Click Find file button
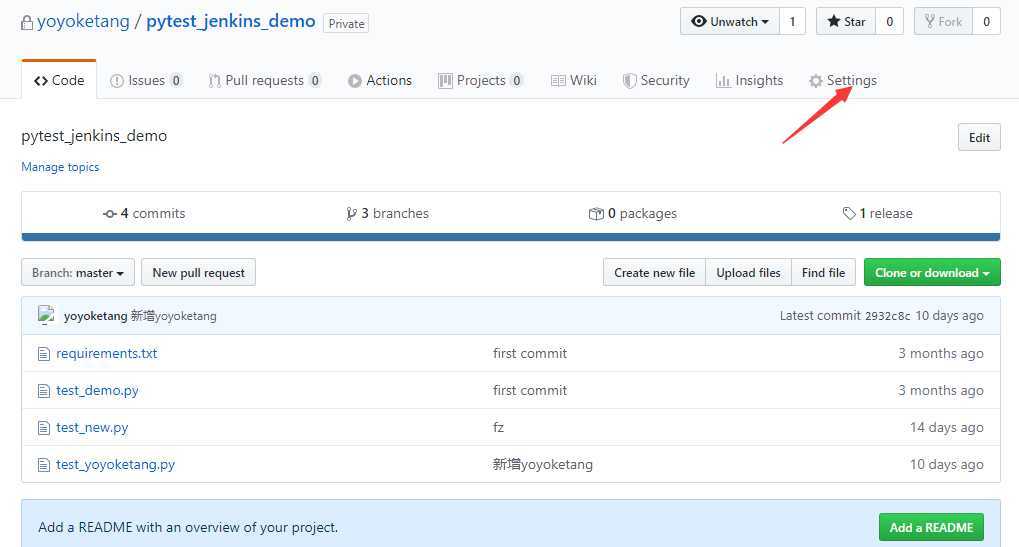Image resolution: width=1019 pixels, height=547 pixels. [x=823, y=272]
